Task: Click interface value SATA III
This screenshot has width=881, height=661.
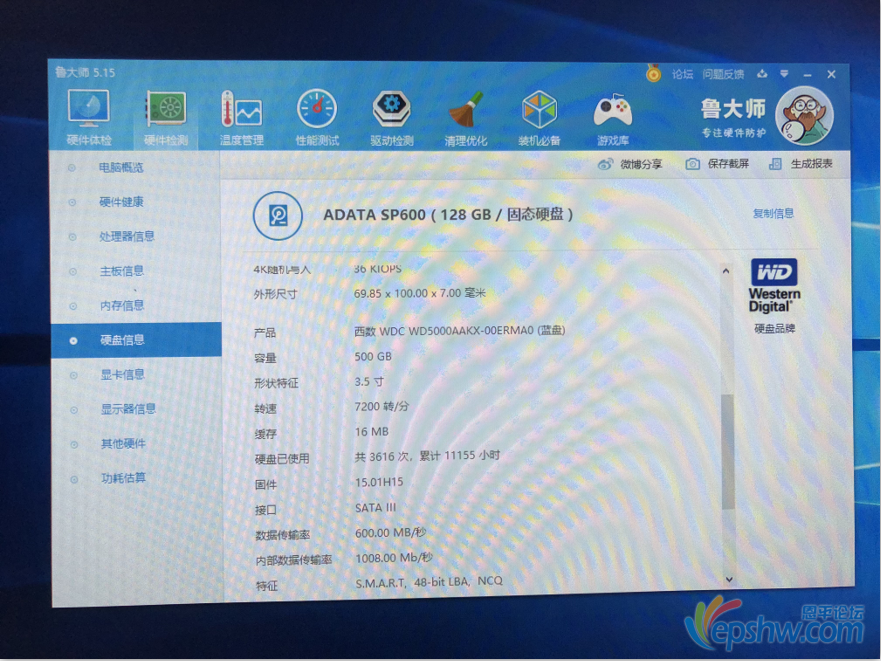Action: point(375,508)
